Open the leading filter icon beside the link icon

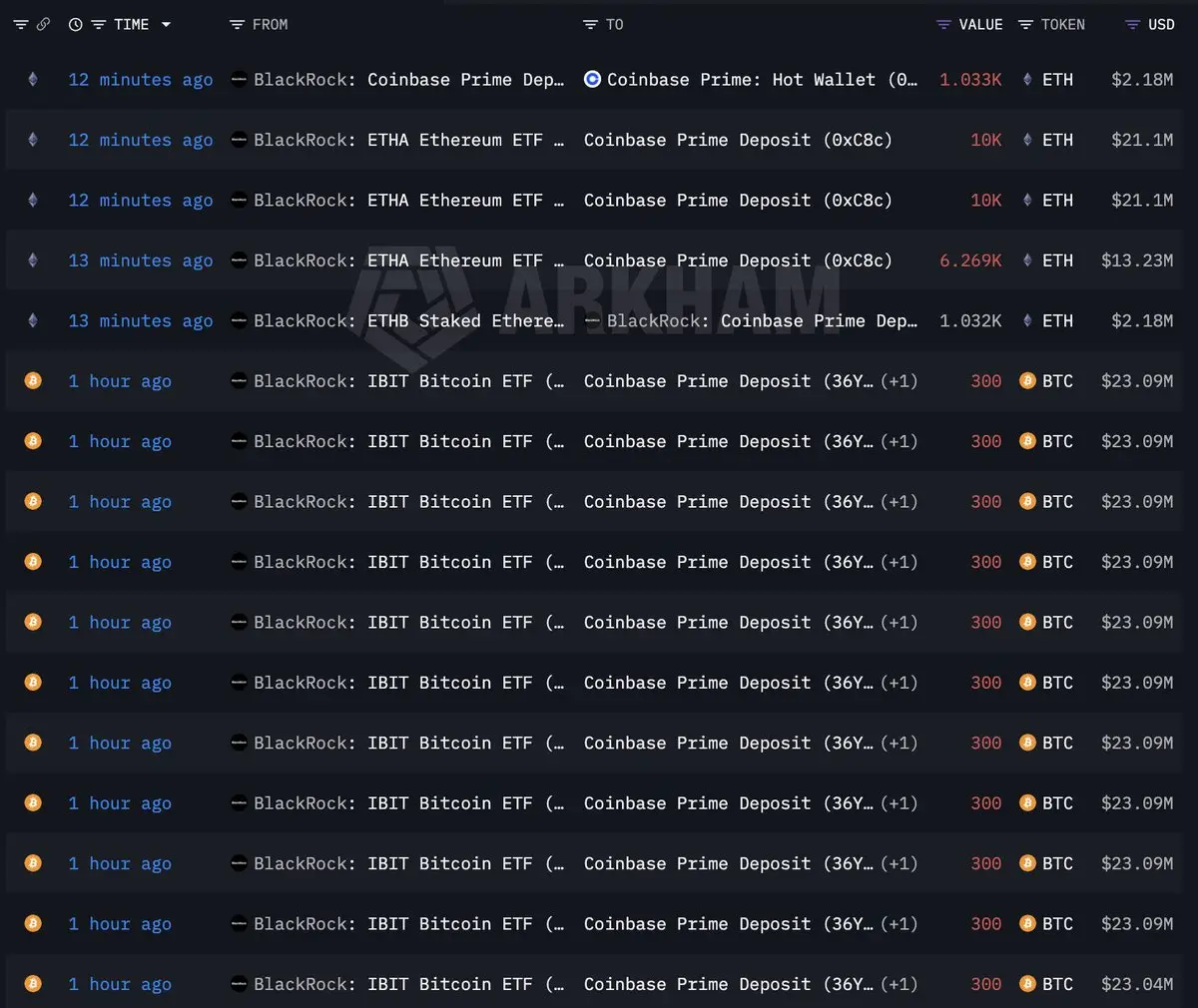[x=20, y=25]
